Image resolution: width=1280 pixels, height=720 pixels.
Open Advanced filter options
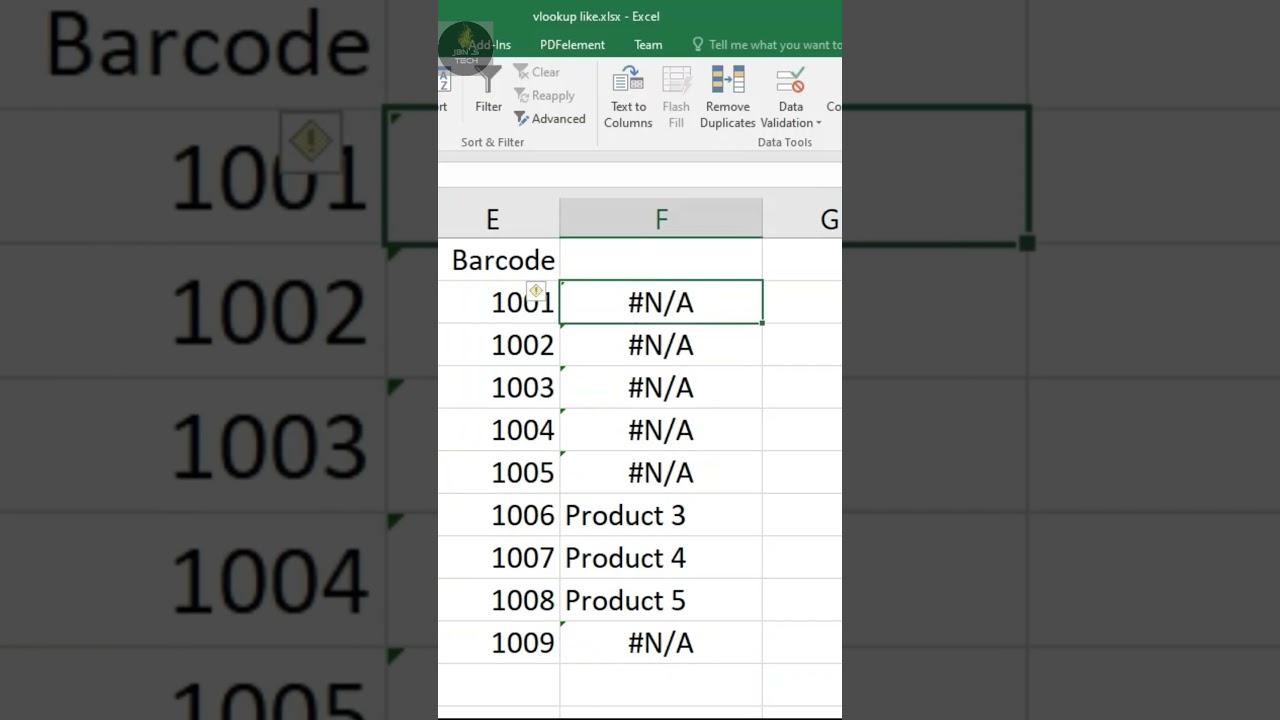pyautogui.click(x=550, y=118)
